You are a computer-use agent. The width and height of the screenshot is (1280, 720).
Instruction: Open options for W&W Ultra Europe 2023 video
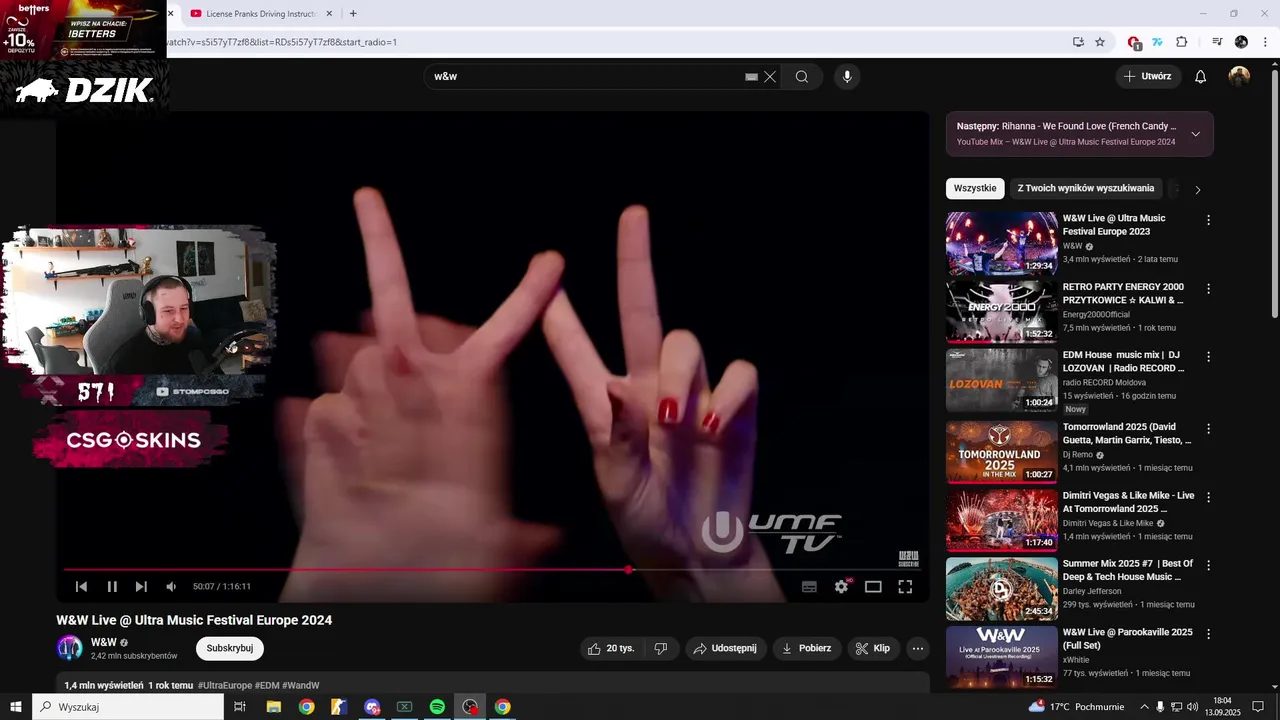click(1208, 220)
